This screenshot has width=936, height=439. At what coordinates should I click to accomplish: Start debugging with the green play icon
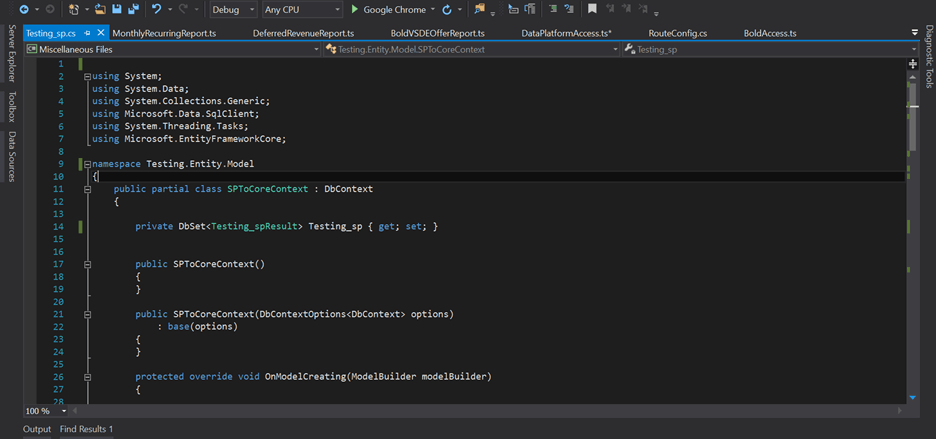pos(354,9)
